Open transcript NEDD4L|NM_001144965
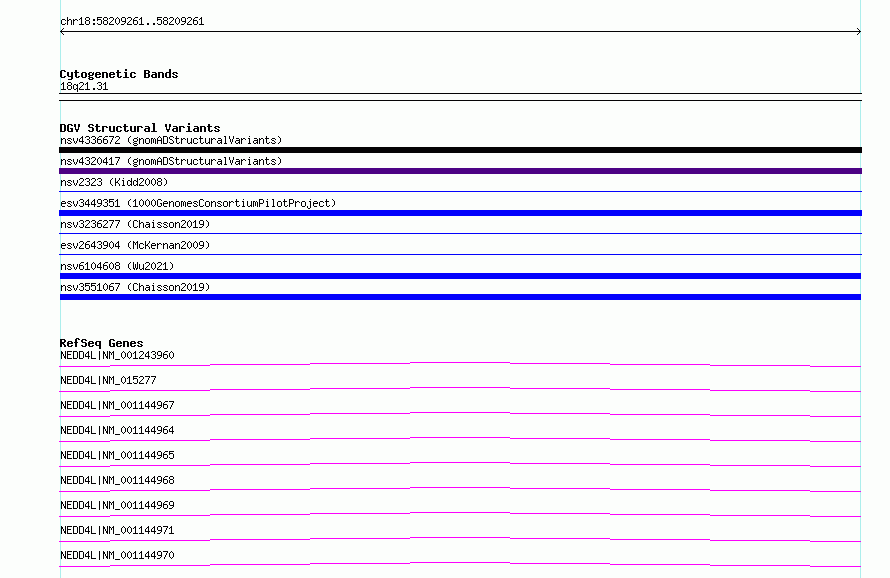 [117, 455]
